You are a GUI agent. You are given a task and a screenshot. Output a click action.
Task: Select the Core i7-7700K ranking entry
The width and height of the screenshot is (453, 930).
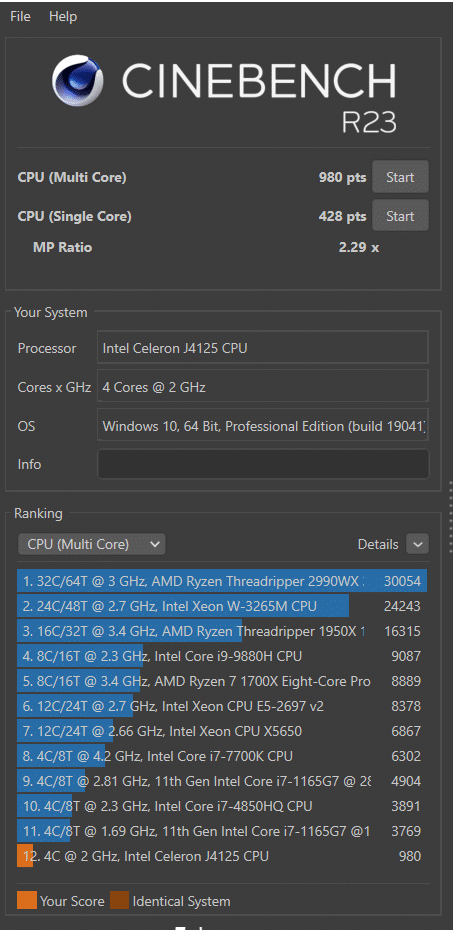tap(222, 756)
